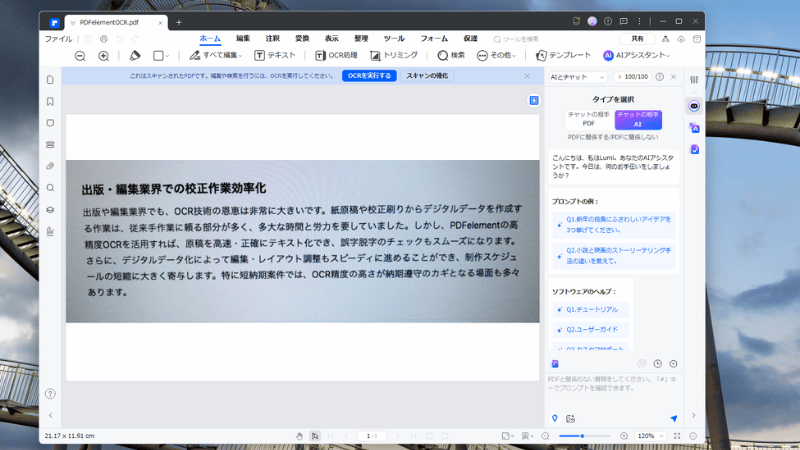This screenshot has width=800, height=450.
Task: Open the OCR処理 tool
Action: pyautogui.click(x=336, y=56)
